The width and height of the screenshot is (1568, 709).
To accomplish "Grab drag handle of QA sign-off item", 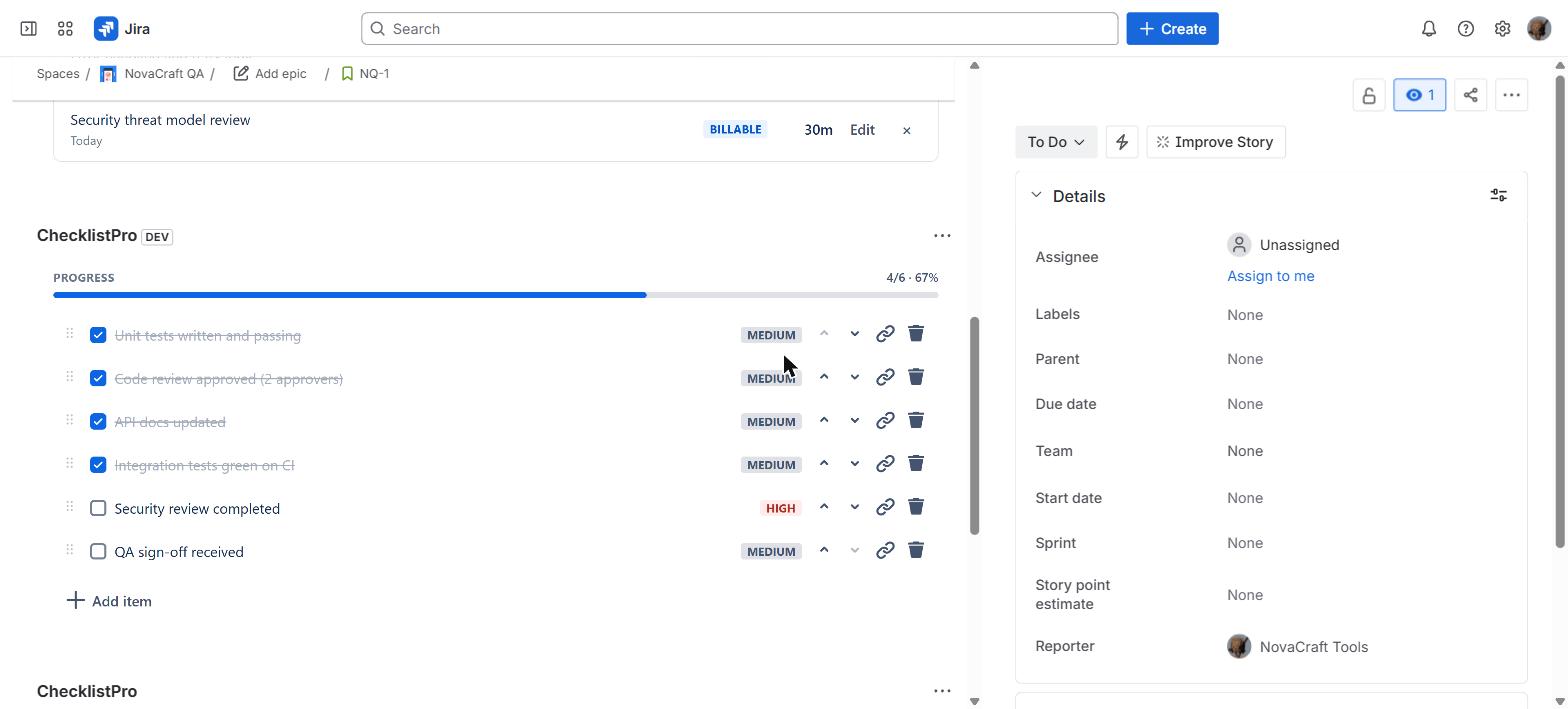I will [x=69, y=550].
